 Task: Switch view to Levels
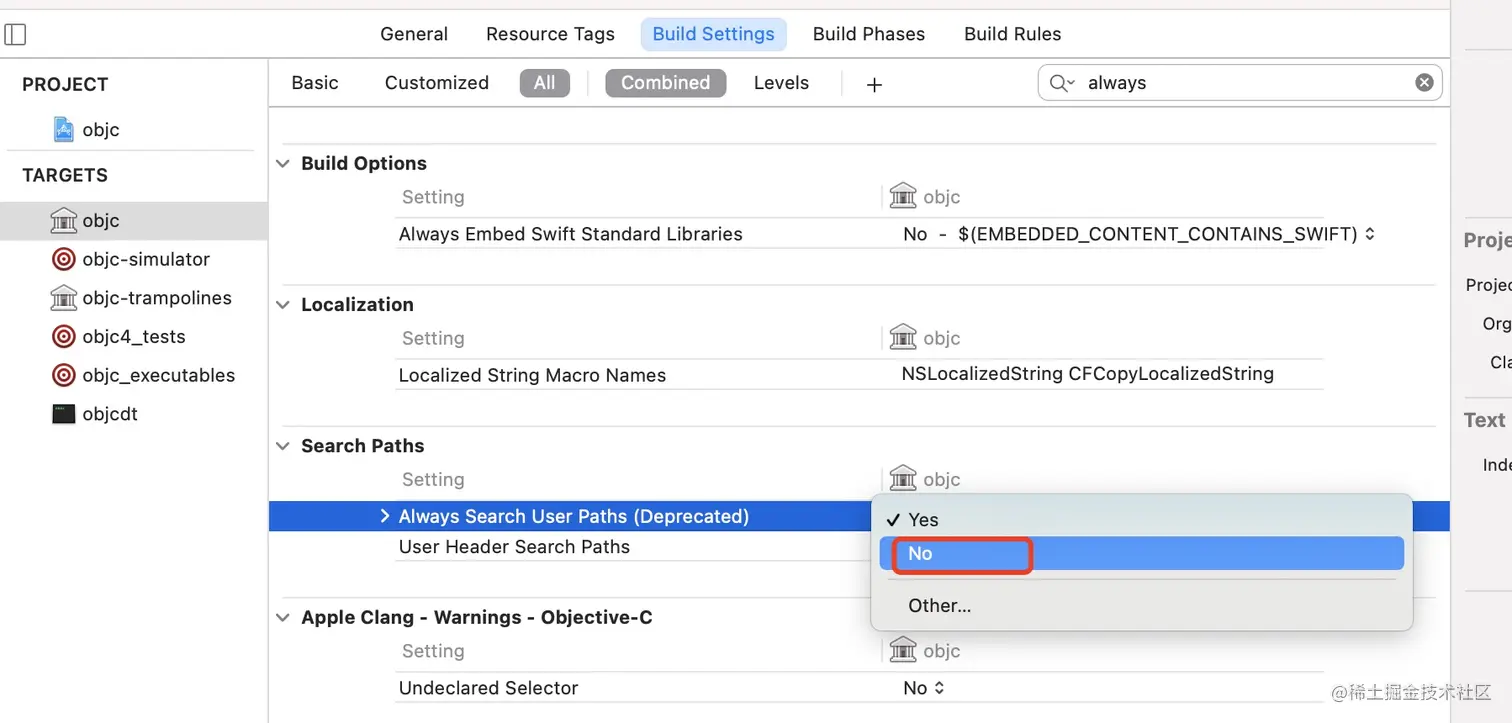coord(781,83)
